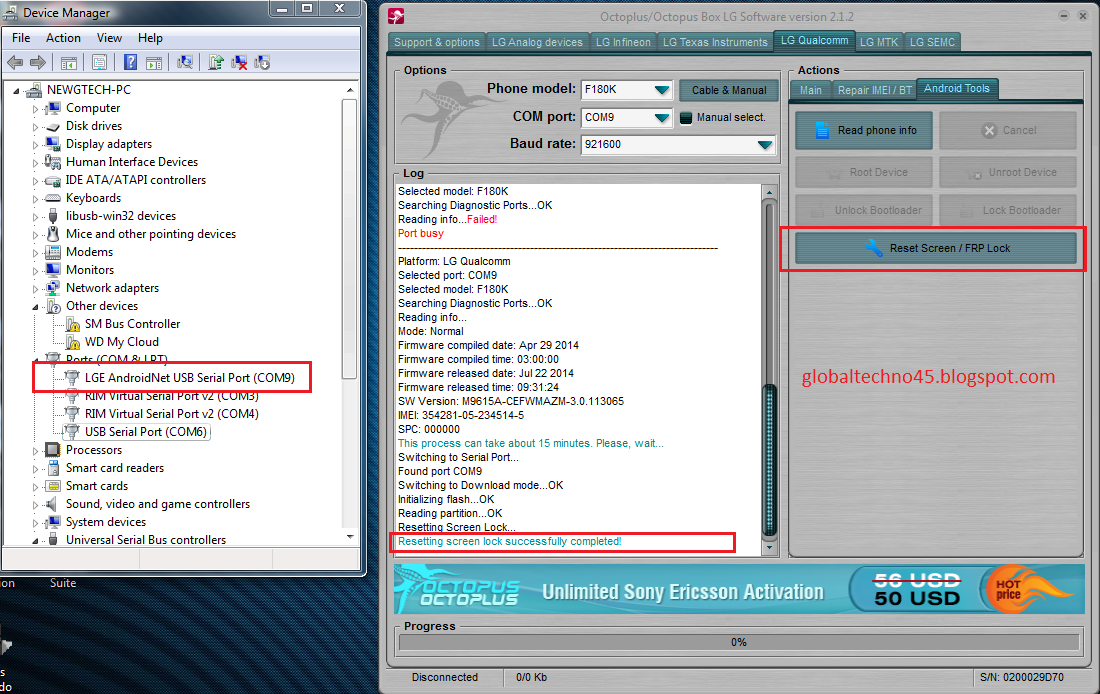Switch to the LG Infineon tab

click(x=623, y=42)
